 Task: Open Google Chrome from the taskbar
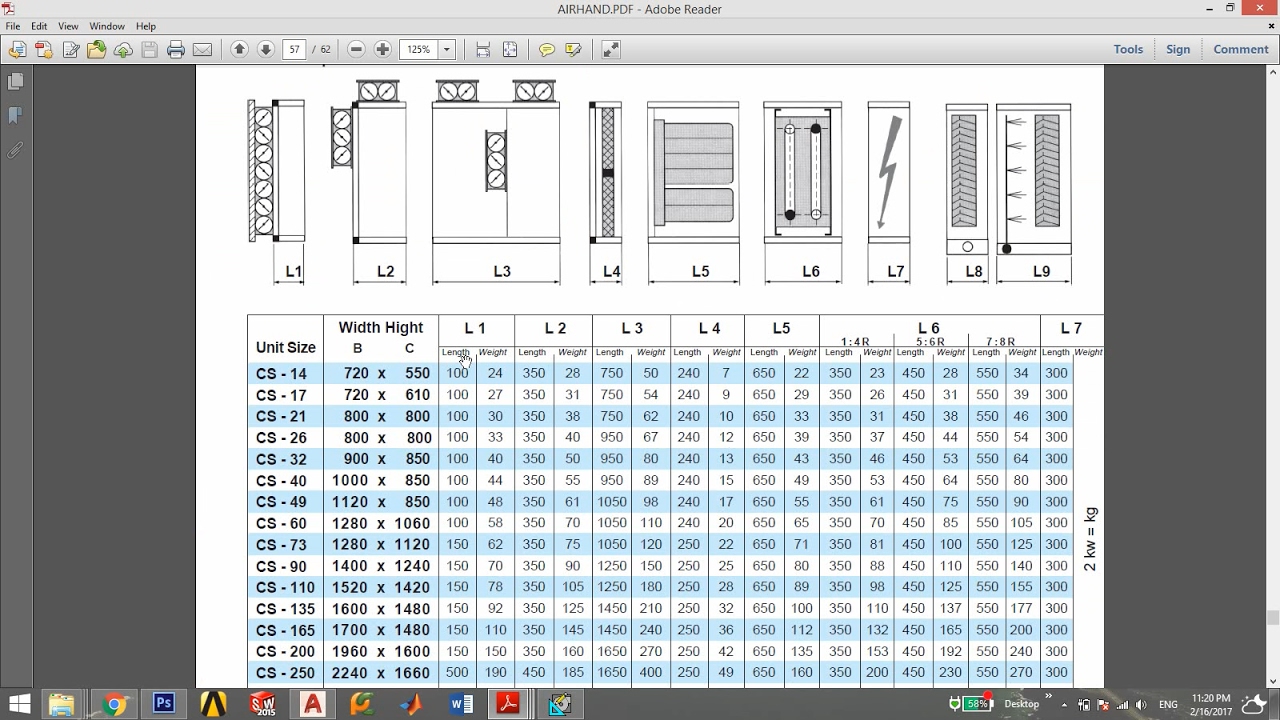(114, 704)
